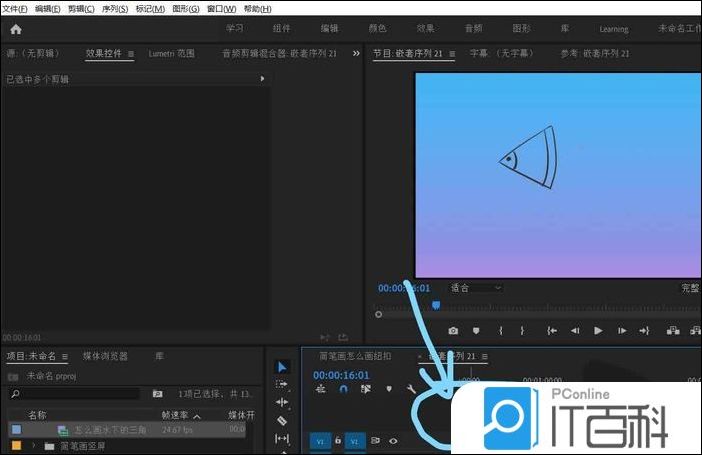Click the Export Frame camera icon
The width and height of the screenshot is (702, 455).
tap(453, 330)
